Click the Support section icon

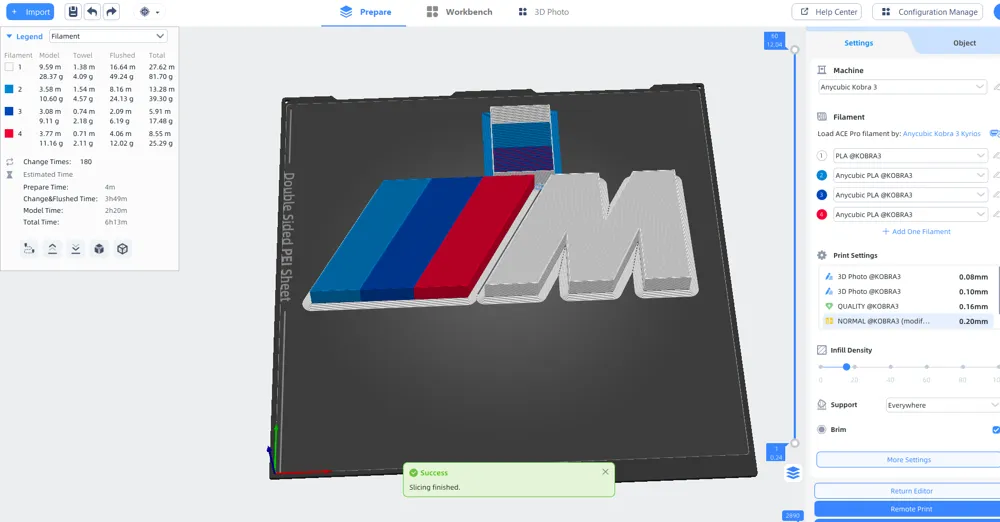coord(821,405)
